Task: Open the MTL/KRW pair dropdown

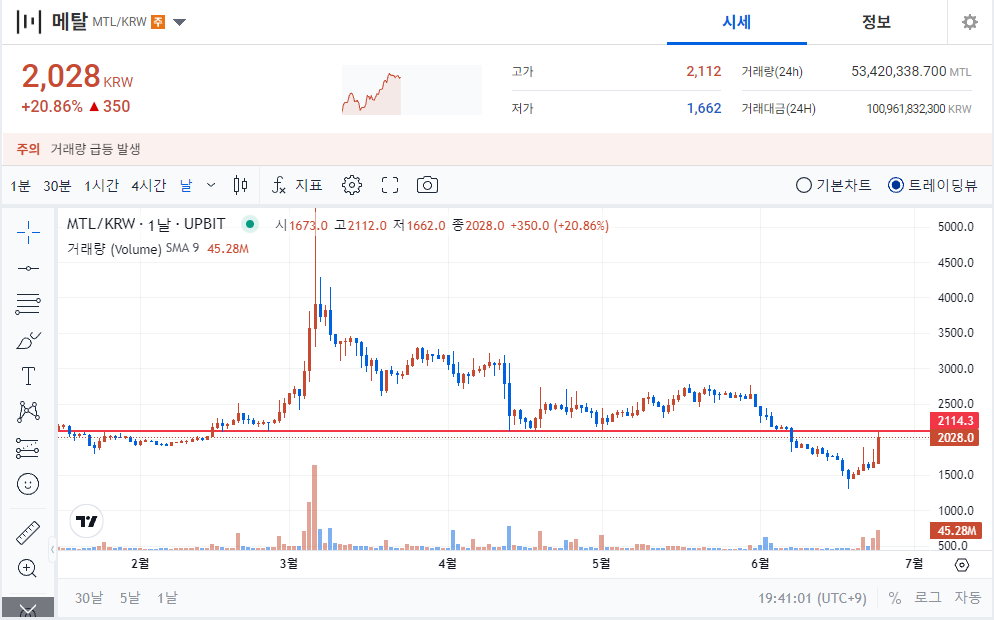Action: click(179, 21)
